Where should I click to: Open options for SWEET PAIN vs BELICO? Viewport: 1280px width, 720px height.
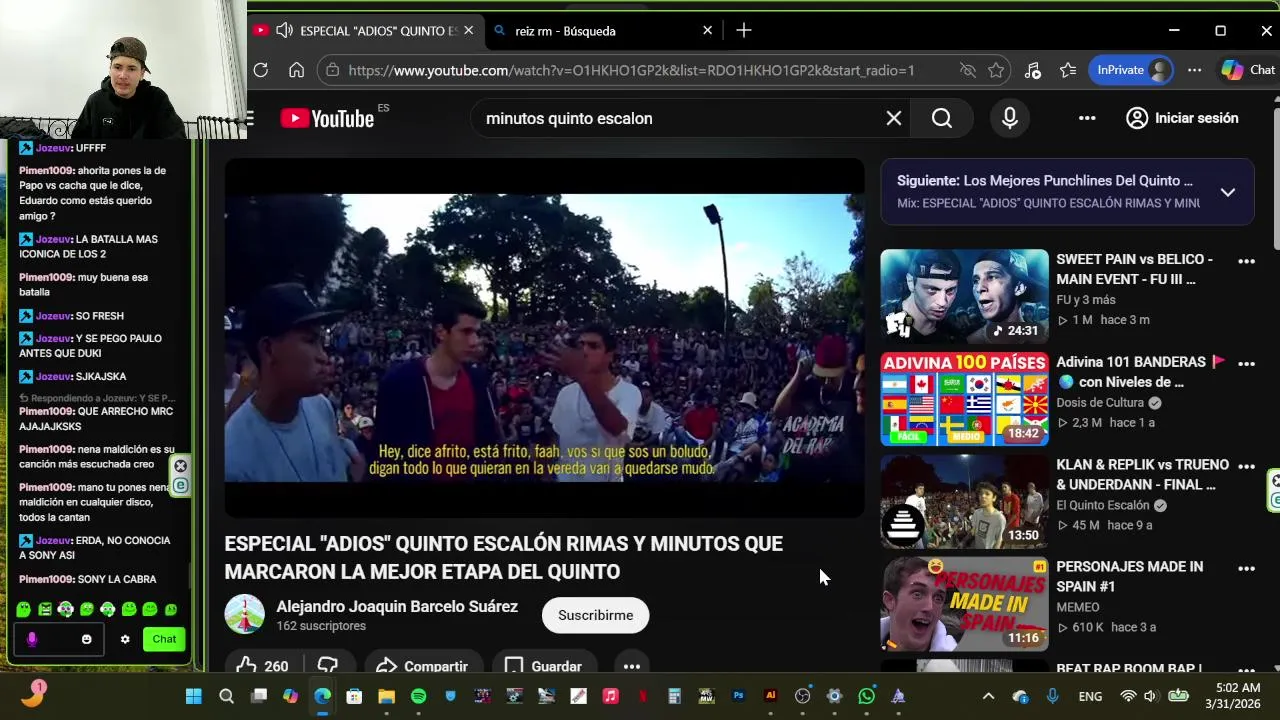[x=1246, y=261]
